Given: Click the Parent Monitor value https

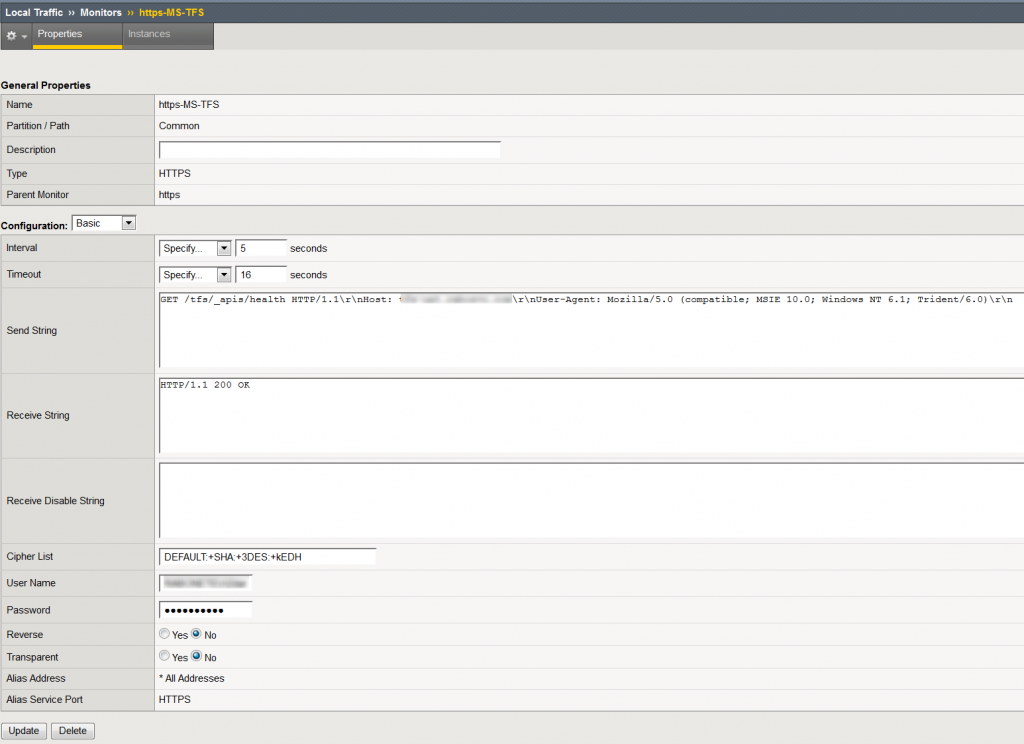Looking at the screenshot, I should (169, 195).
